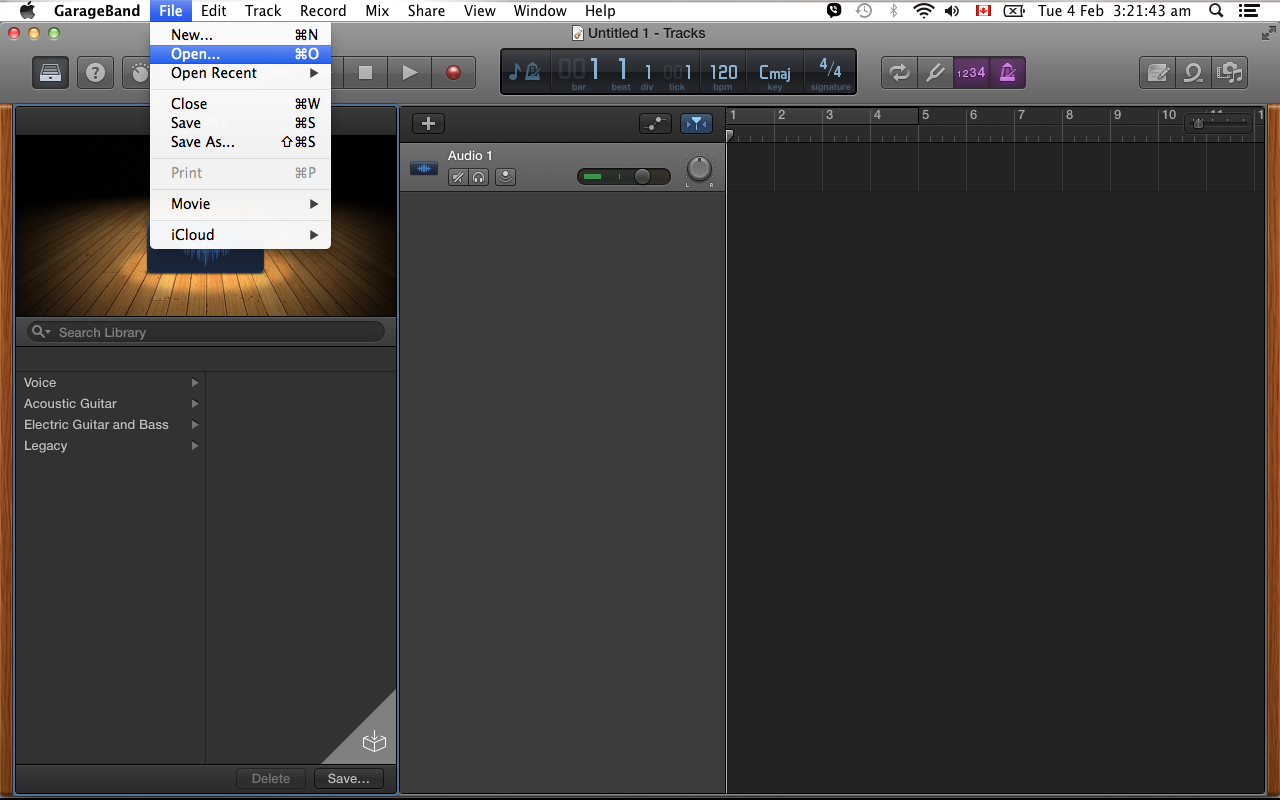Click Time Machine menu bar icon
Viewport: 1280px width, 800px height.
pyautogui.click(x=864, y=11)
